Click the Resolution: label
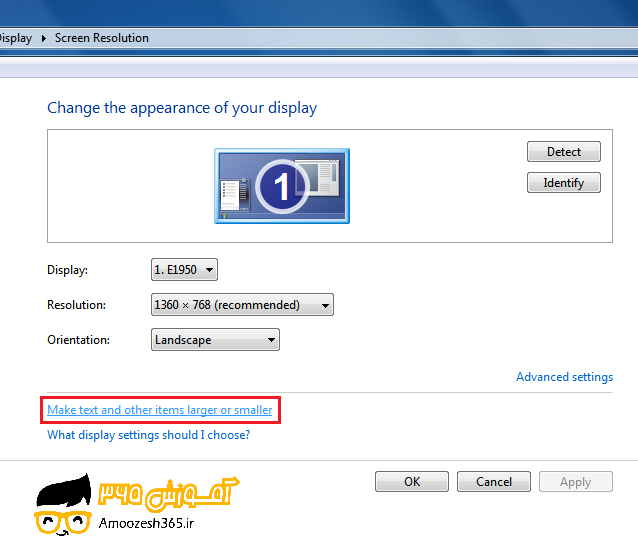Screen dimensions: 638x553 click(x=76, y=305)
